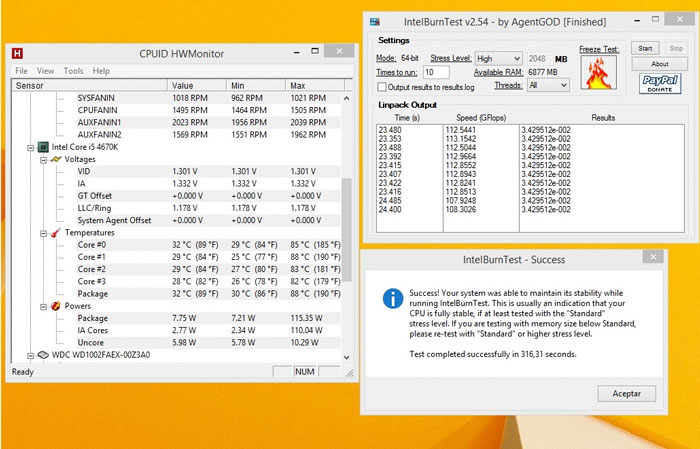The height and width of the screenshot is (449, 700).
Task: Click the 113.1542 GFlops speed value
Action: 461,139
